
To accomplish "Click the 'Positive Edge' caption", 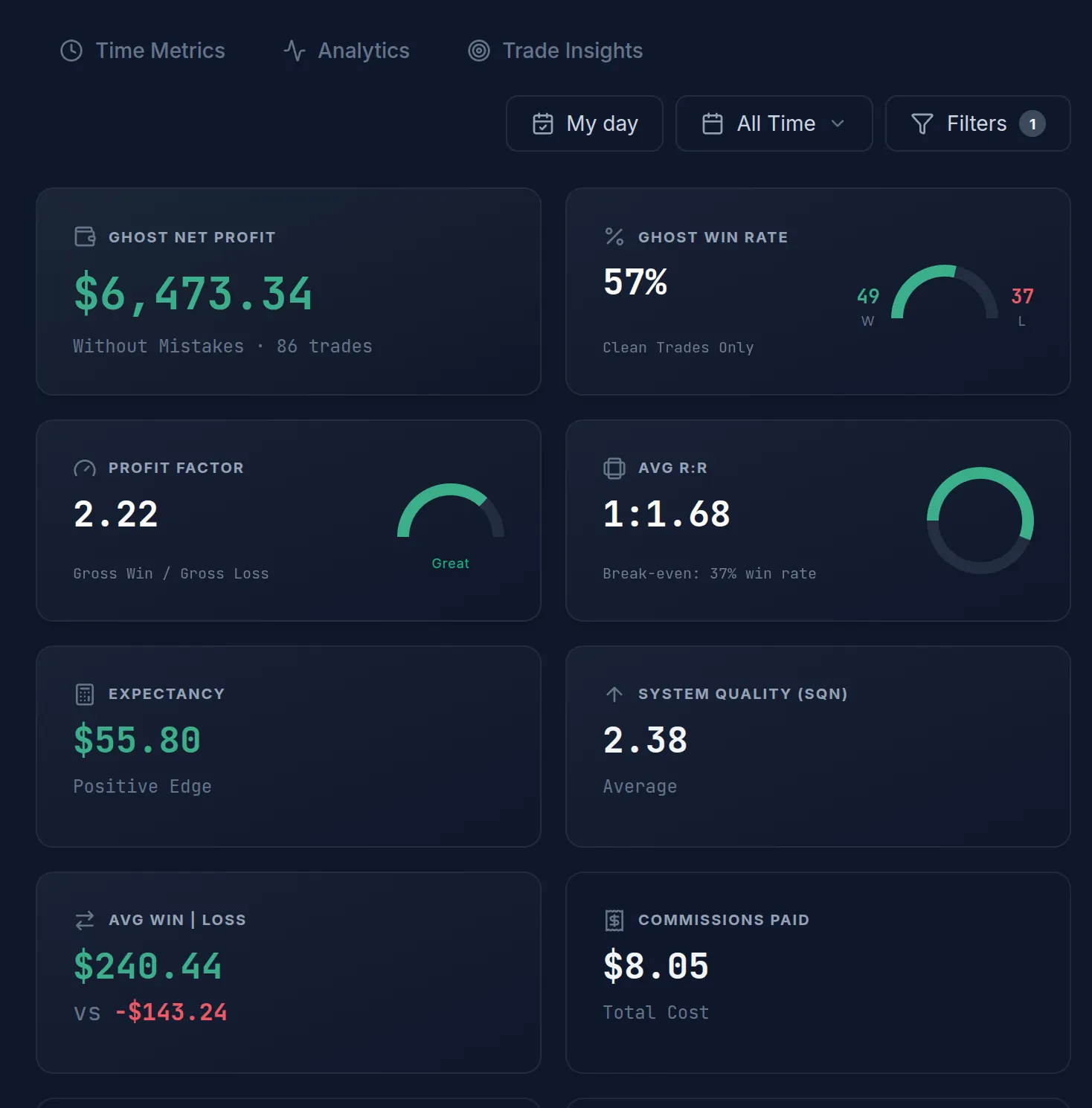I will (142, 787).
